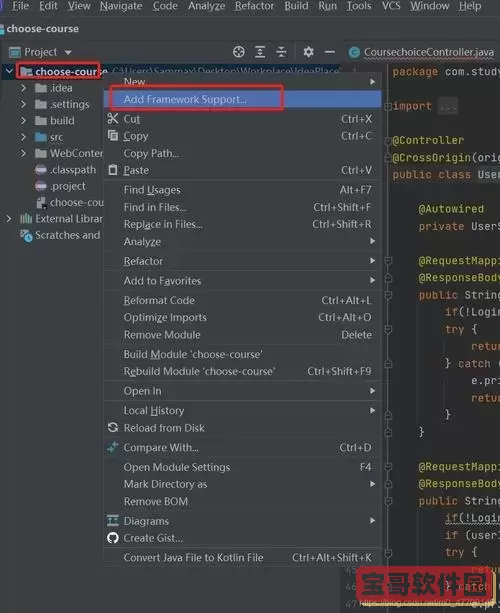Open the Mark Directory as submenu
The width and height of the screenshot is (500, 613).
[242, 484]
